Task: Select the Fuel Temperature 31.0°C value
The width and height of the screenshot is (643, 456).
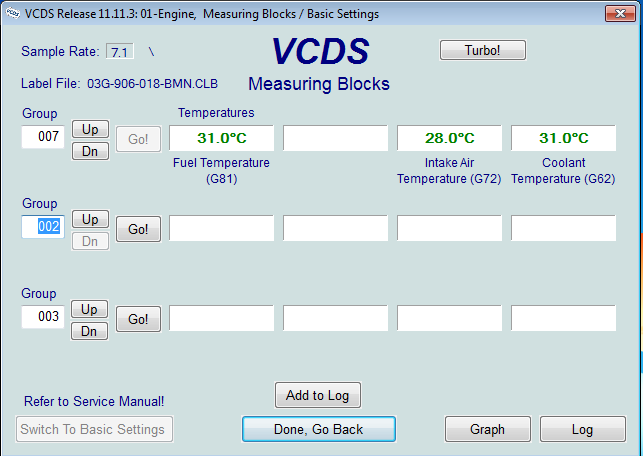Action: [x=221, y=138]
